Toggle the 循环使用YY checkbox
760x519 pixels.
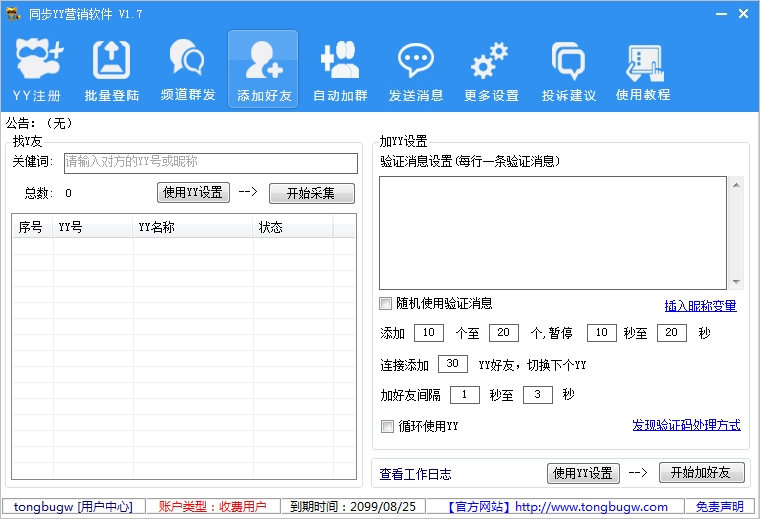coord(387,426)
